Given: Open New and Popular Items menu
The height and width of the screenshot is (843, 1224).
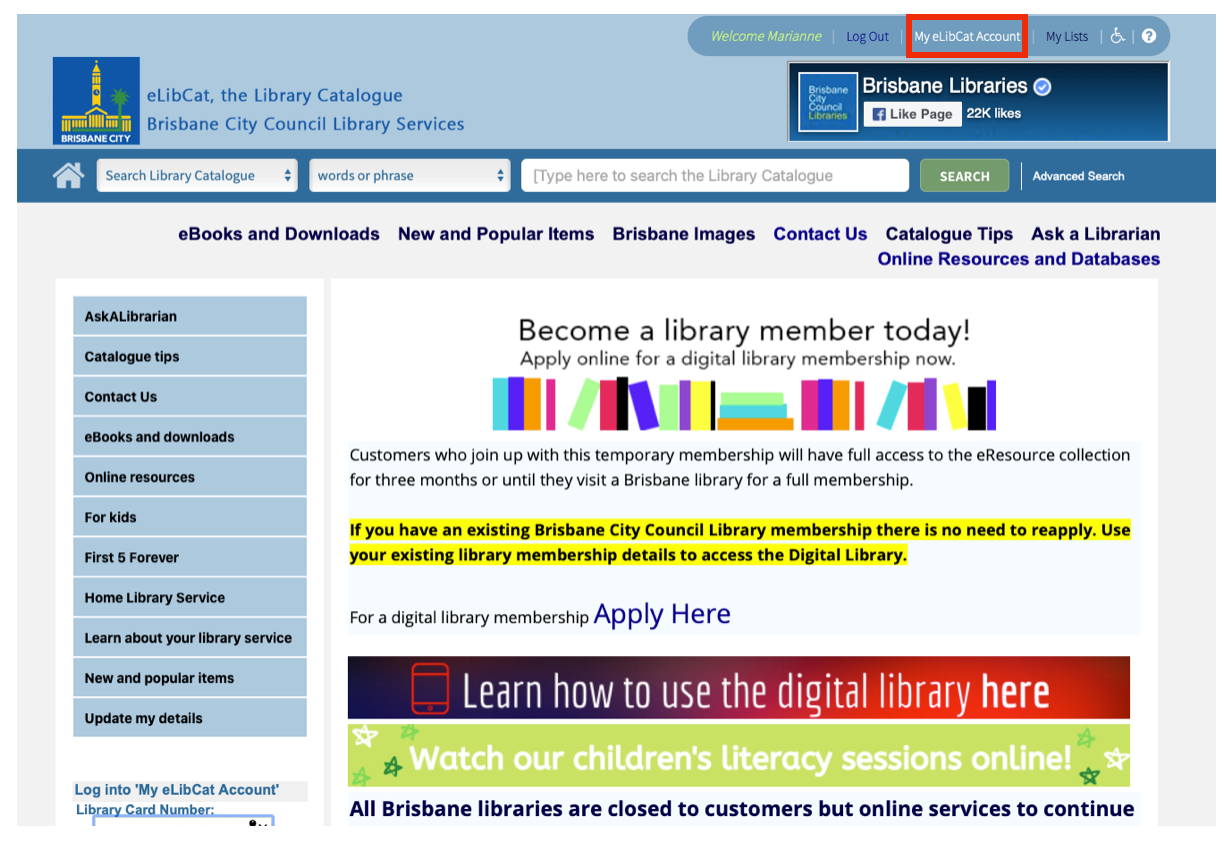Looking at the screenshot, I should 496,234.
